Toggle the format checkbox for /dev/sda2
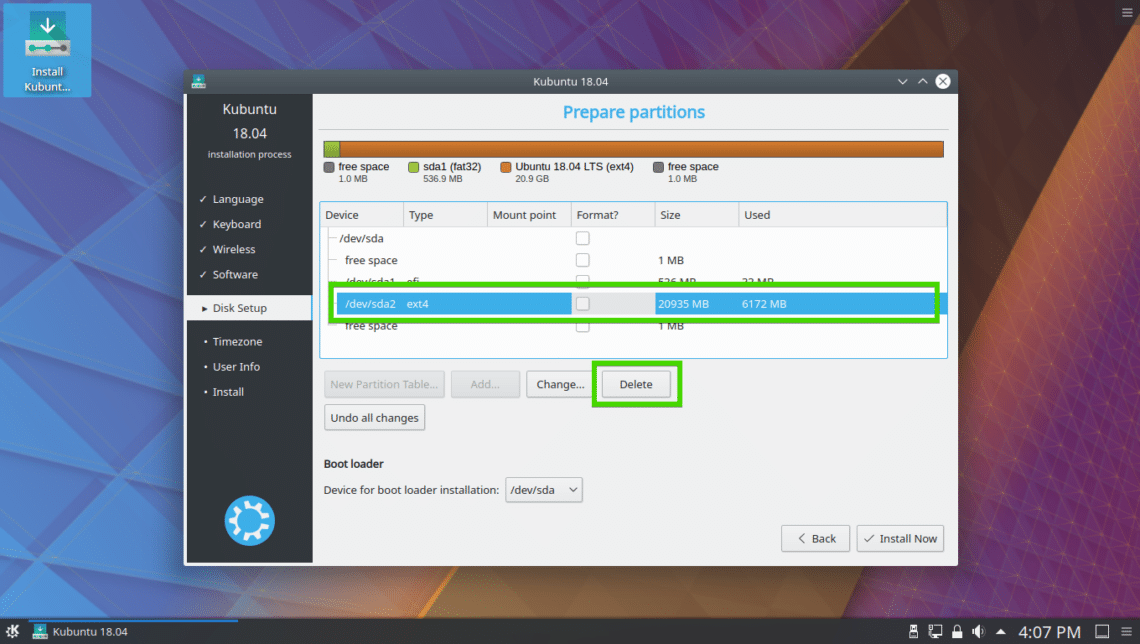 coord(582,304)
